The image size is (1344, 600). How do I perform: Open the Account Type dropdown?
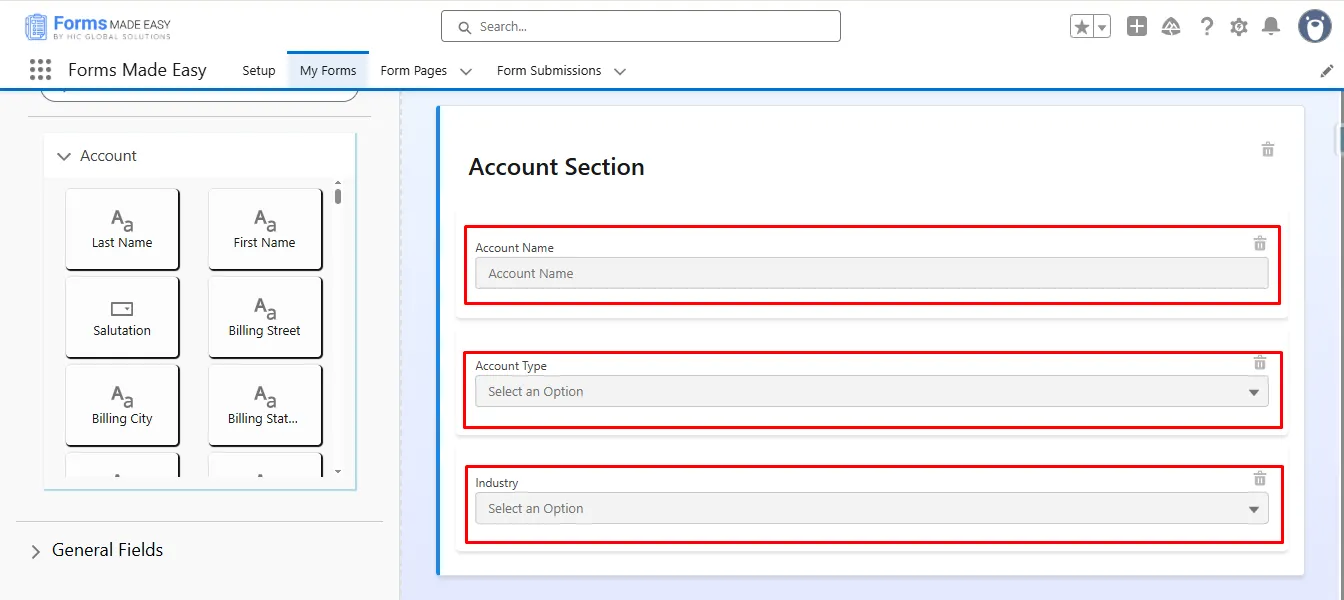point(871,392)
